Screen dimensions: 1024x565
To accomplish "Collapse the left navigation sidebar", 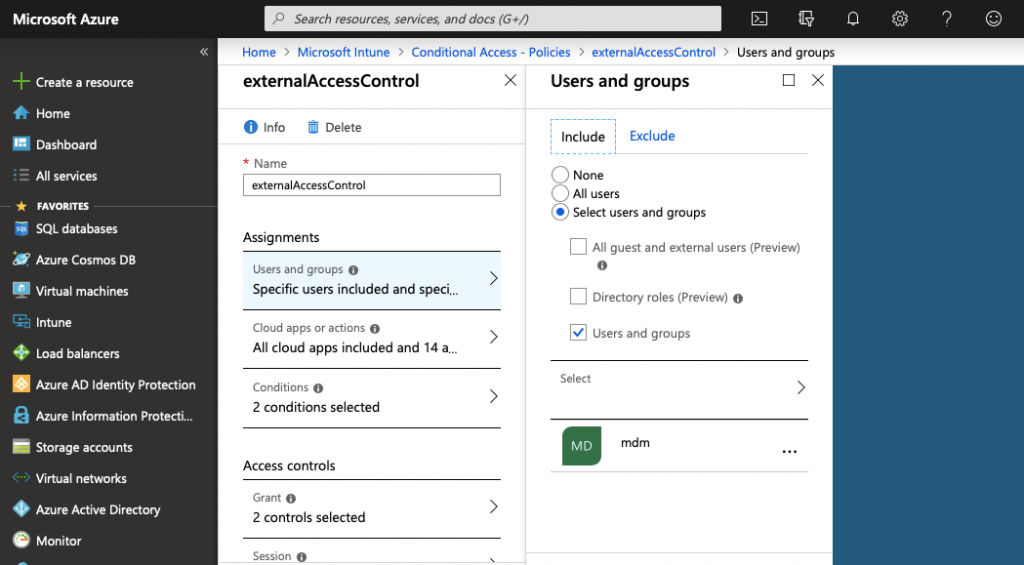I will tap(204, 52).
